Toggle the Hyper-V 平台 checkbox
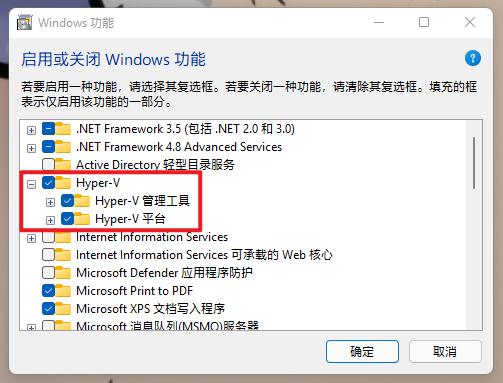 coord(67,219)
